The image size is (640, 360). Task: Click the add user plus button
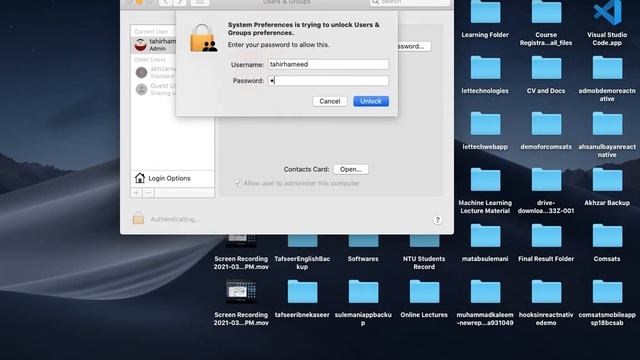(136, 193)
